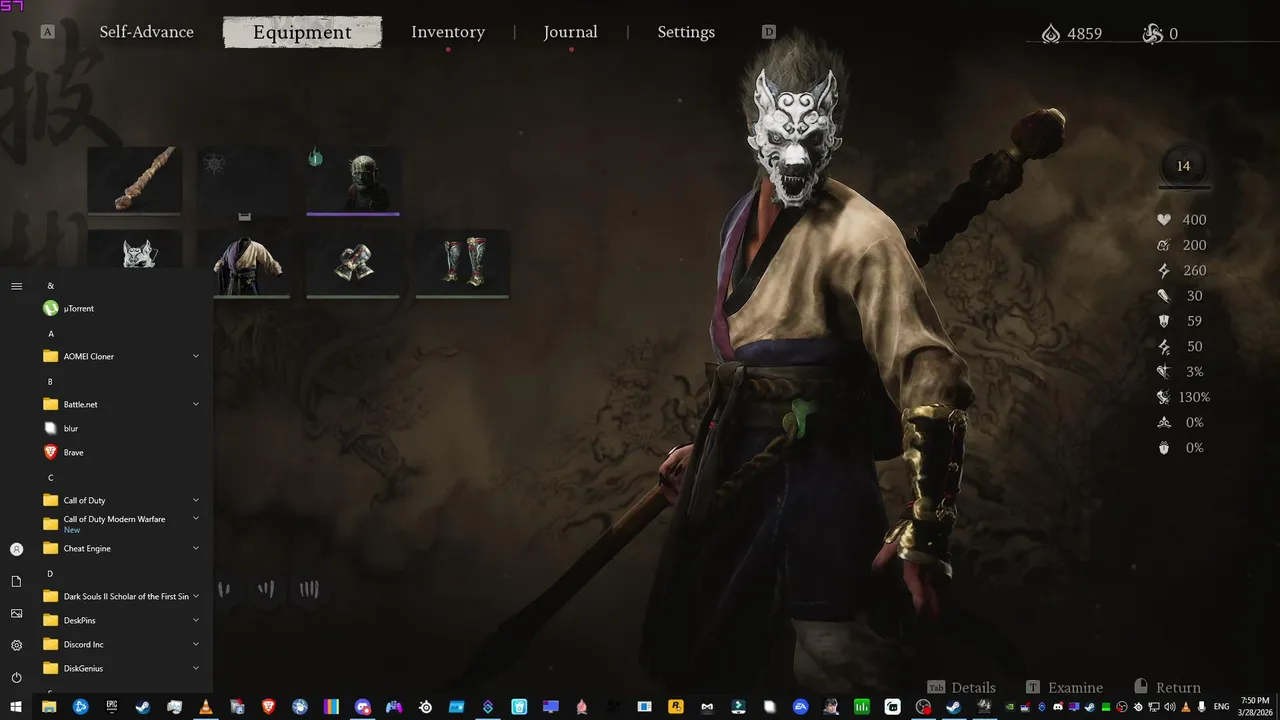Open Pictures from the Start sidebar
Viewport: 1280px width, 720px height.
pos(16,613)
